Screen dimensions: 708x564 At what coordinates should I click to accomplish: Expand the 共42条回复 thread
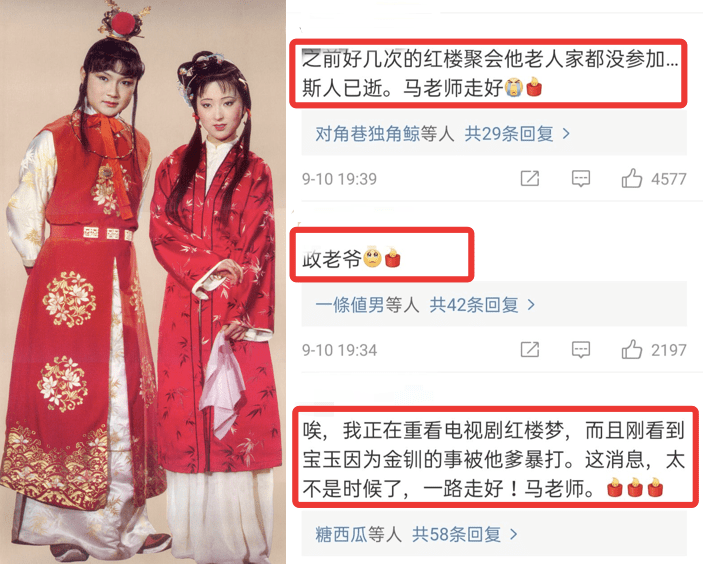pos(482,305)
